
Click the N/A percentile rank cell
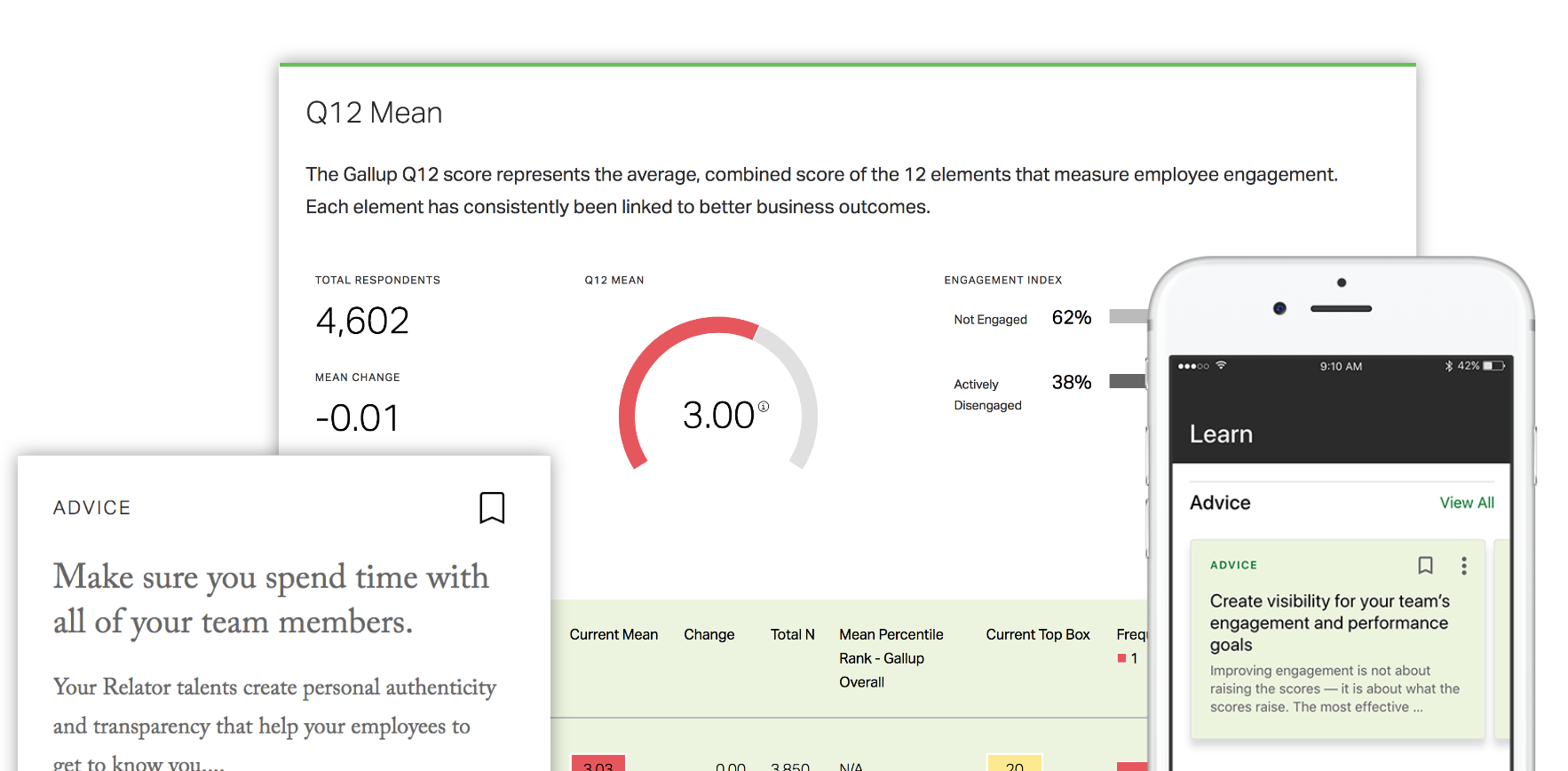click(851, 766)
